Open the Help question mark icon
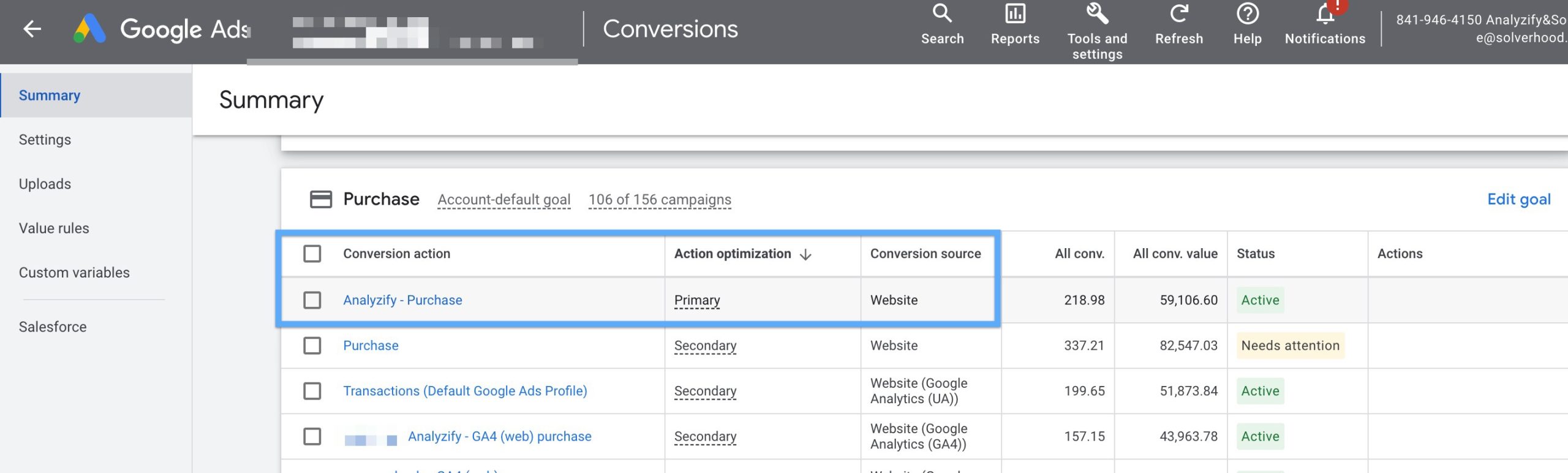 pos(1247,13)
